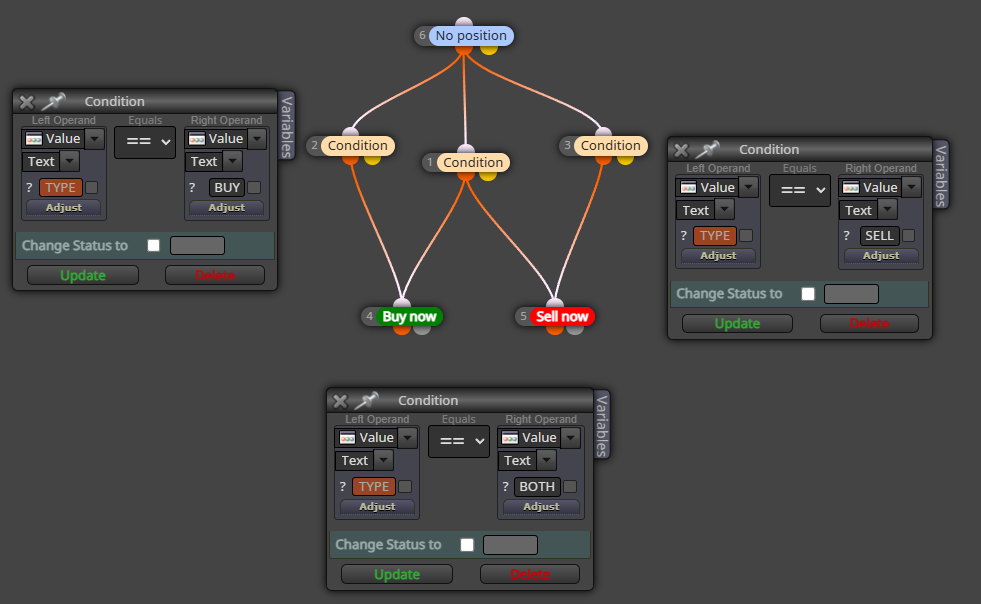Select Condition block number 1
The width and height of the screenshot is (981, 604).
pyautogui.click(x=473, y=163)
